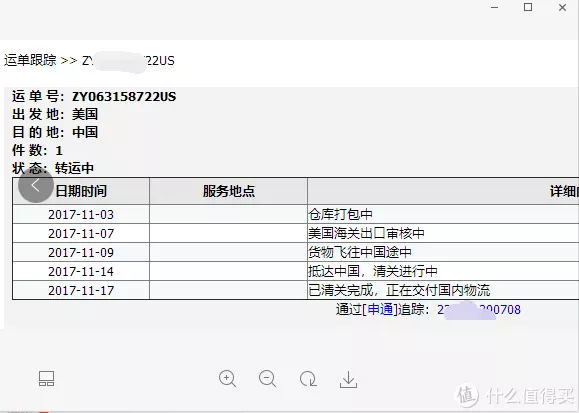
Task: Select the date 2017-11-07 cell
Action: pyautogui.click(x=81, y=233)
